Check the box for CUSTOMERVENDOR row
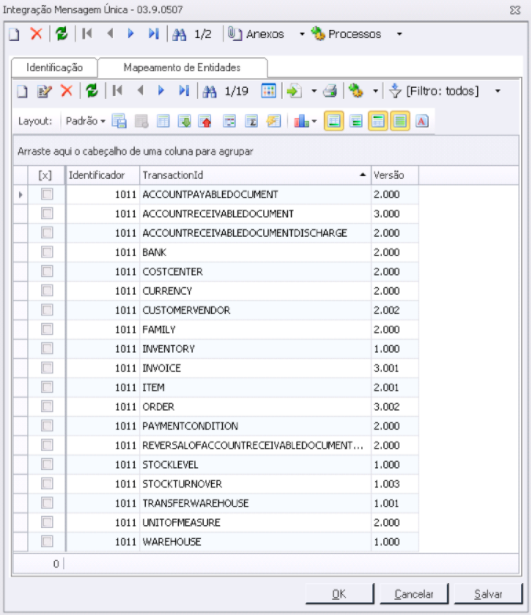531x615 pixels. click(x=47, y=310)
